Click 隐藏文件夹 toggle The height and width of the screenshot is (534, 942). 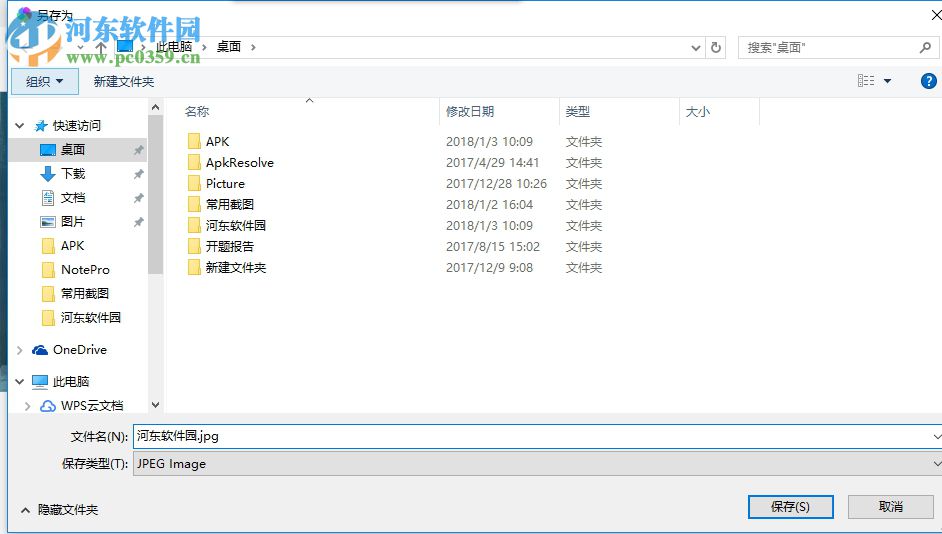click(59, 510)
